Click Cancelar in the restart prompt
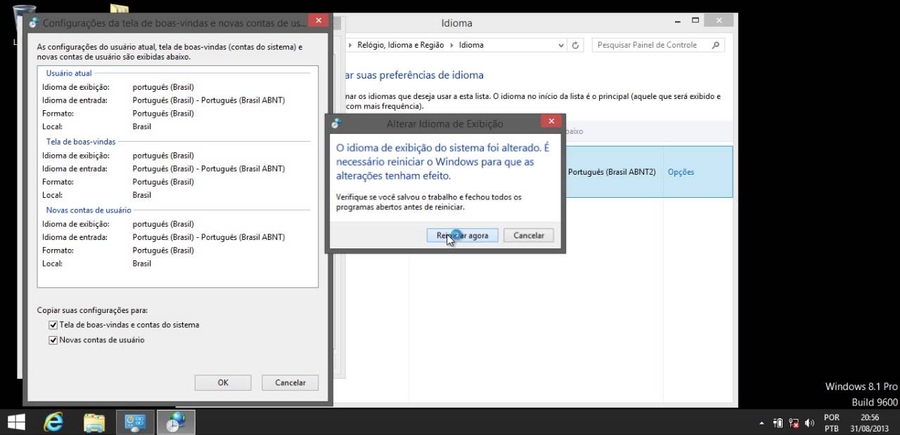Viewport: 900px width, 435px height. [528, 235]
